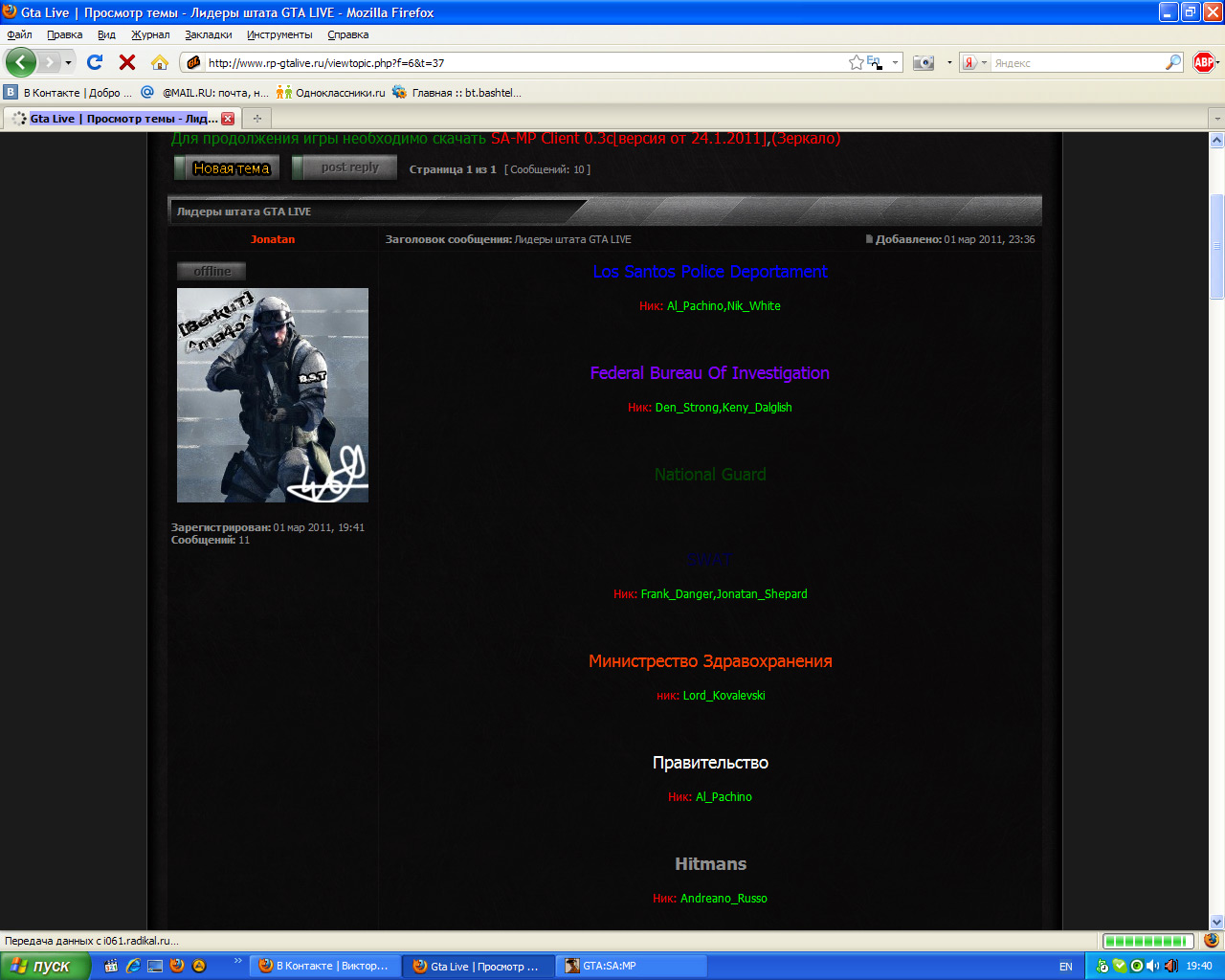Open the Справка menu

[x=348, y=34]
